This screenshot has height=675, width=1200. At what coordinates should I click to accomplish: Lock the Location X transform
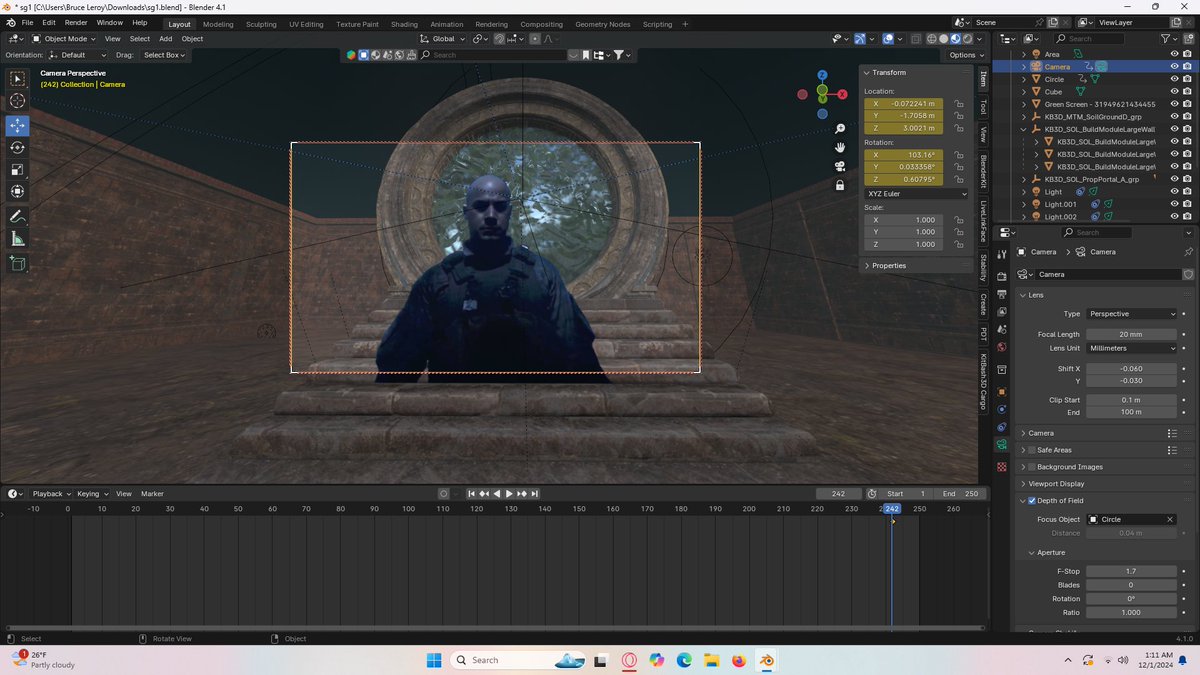958,103
